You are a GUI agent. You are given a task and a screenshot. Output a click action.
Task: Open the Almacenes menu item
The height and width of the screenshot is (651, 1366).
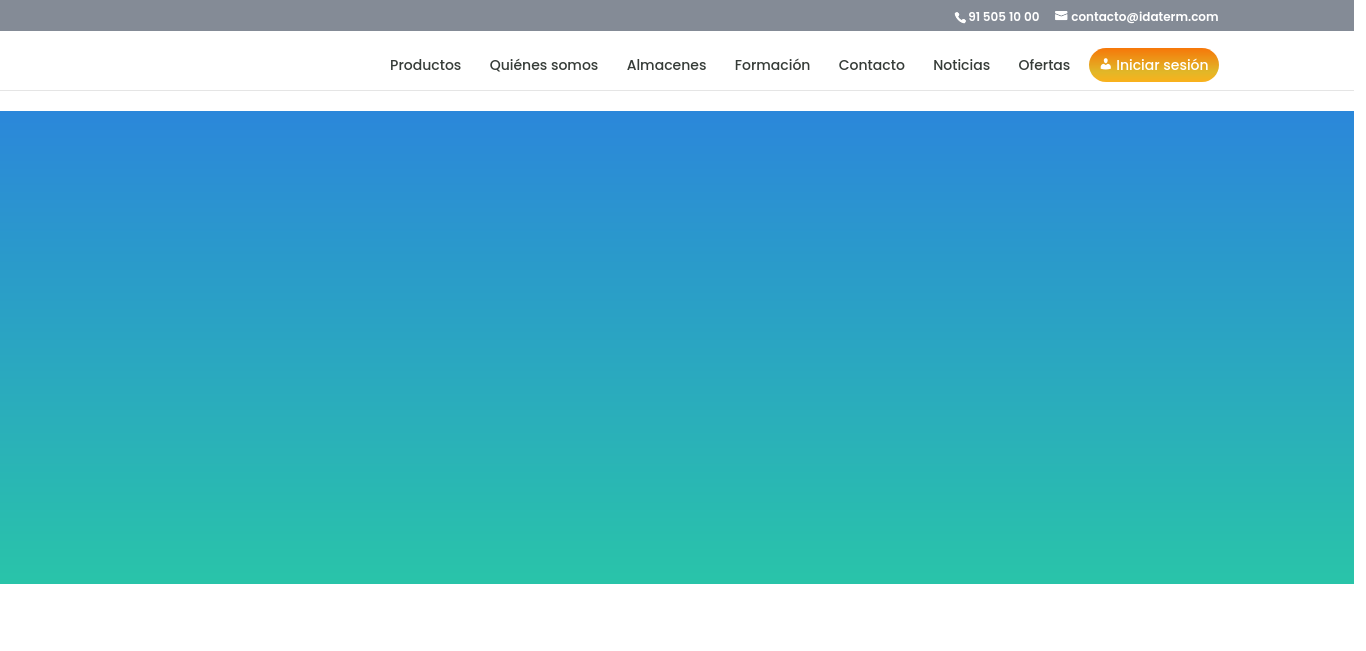click(x=666, y=65)
